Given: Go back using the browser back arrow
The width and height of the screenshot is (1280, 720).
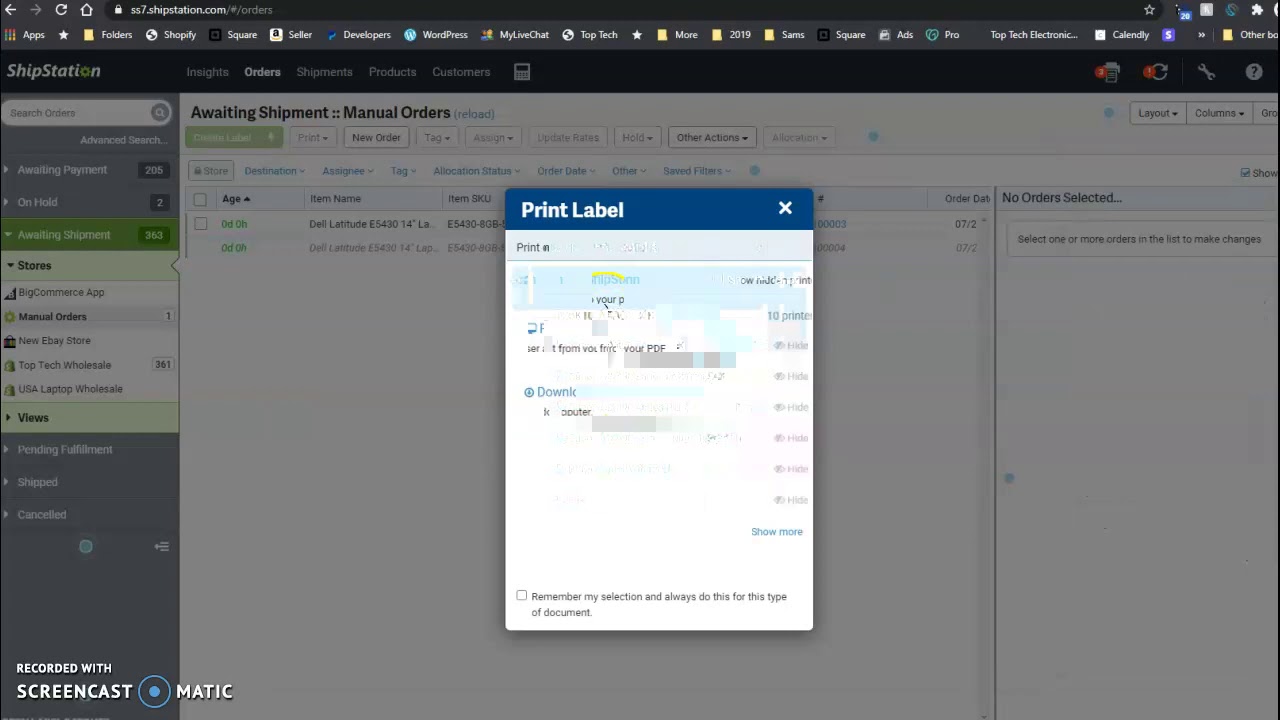Looking at the screenshot, I should click(x=11, y=10).
